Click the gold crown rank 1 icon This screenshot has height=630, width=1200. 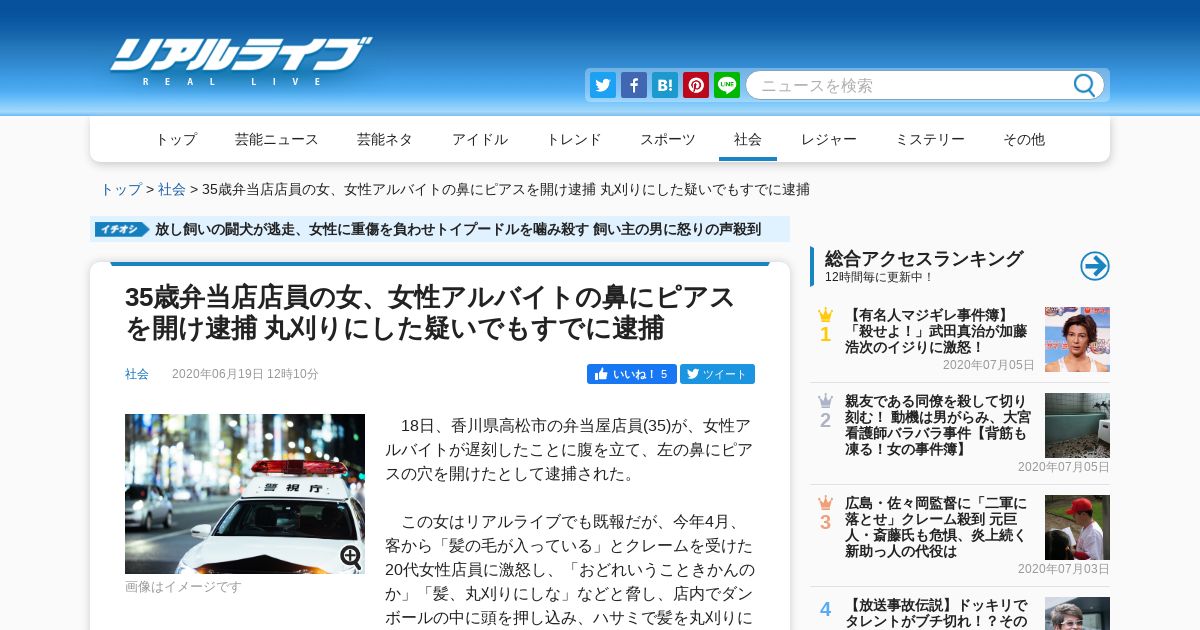pos(825,315)
